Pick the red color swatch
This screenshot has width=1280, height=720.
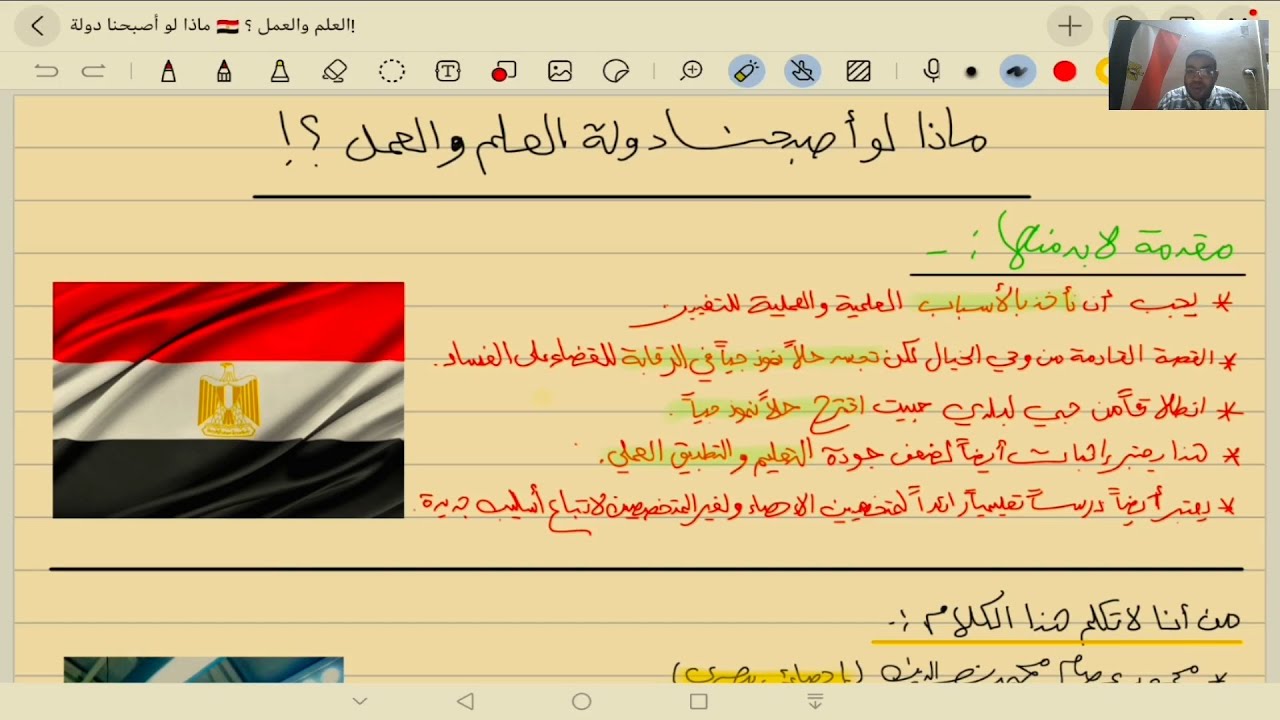(1065, 71)
